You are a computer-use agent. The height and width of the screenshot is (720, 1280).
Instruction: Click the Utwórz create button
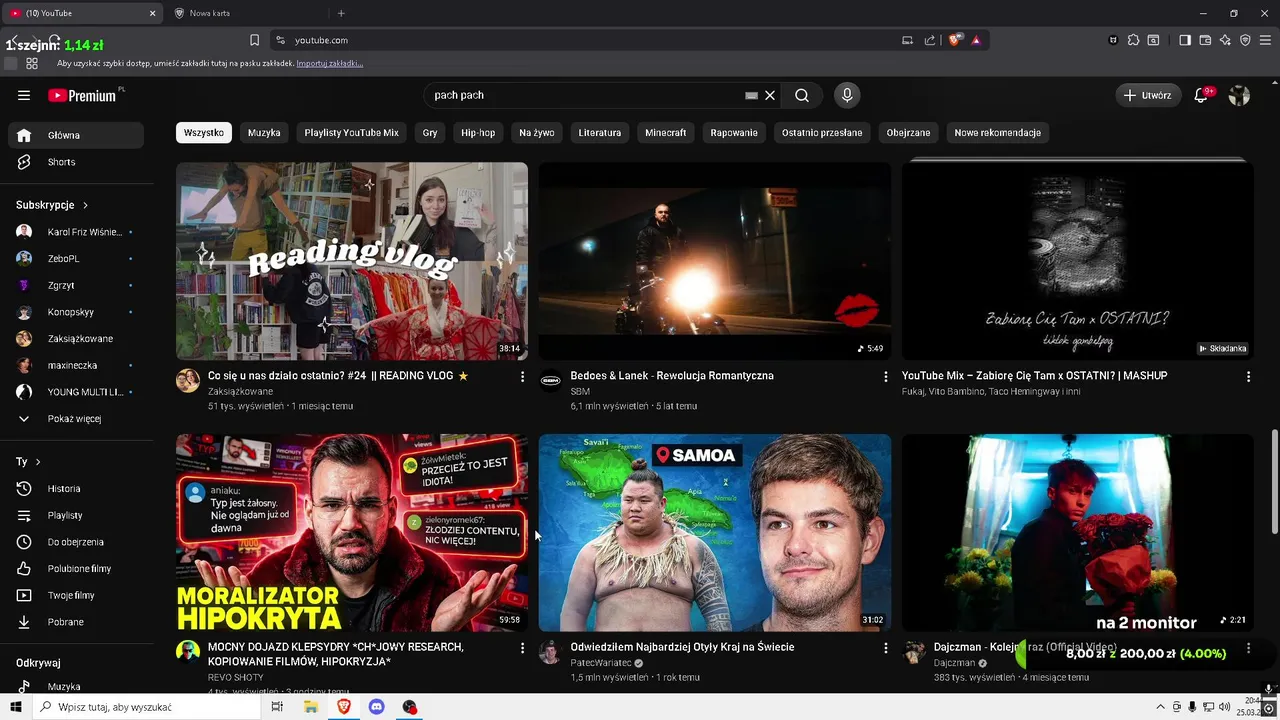(x=1148, y=95)
